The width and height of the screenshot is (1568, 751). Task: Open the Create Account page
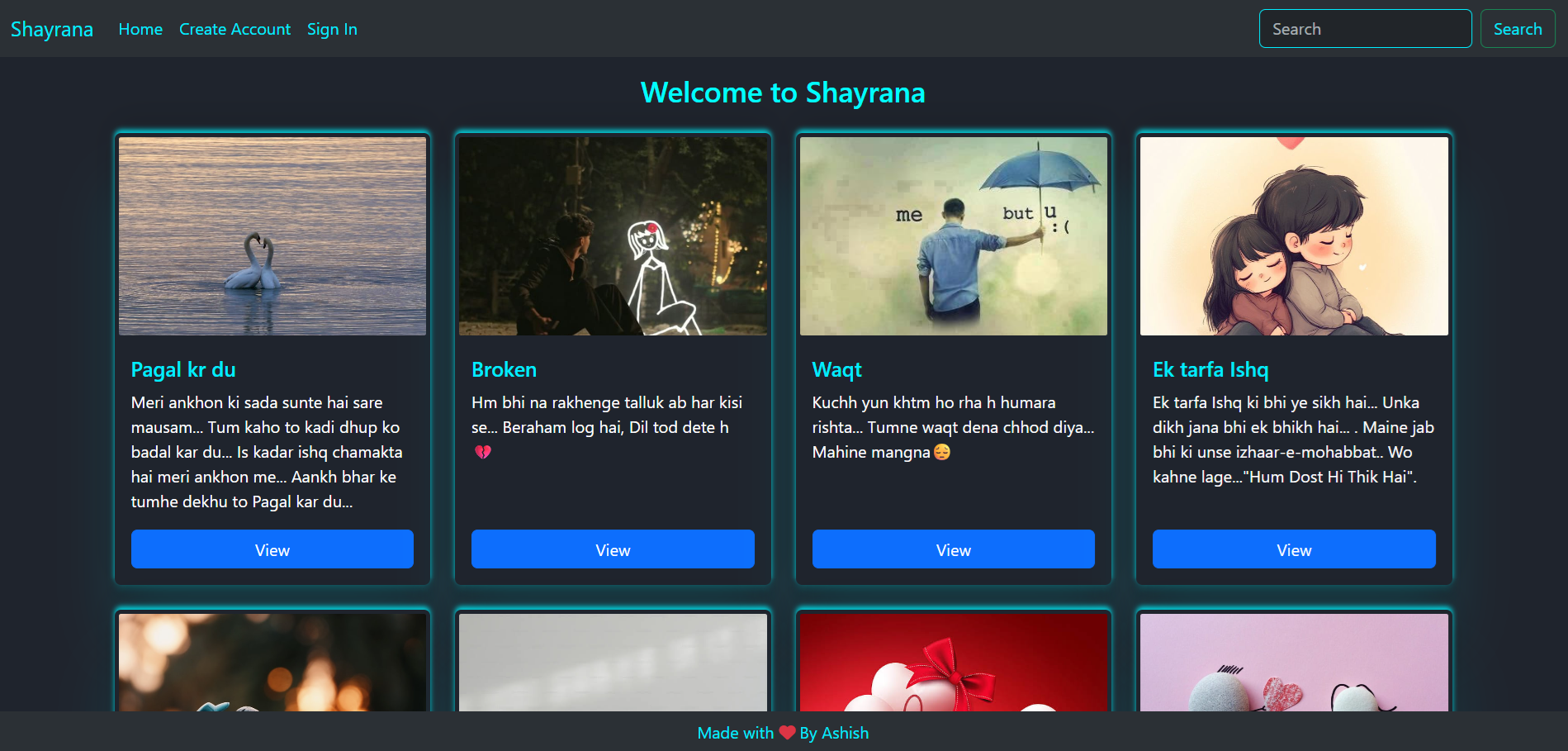234,29
